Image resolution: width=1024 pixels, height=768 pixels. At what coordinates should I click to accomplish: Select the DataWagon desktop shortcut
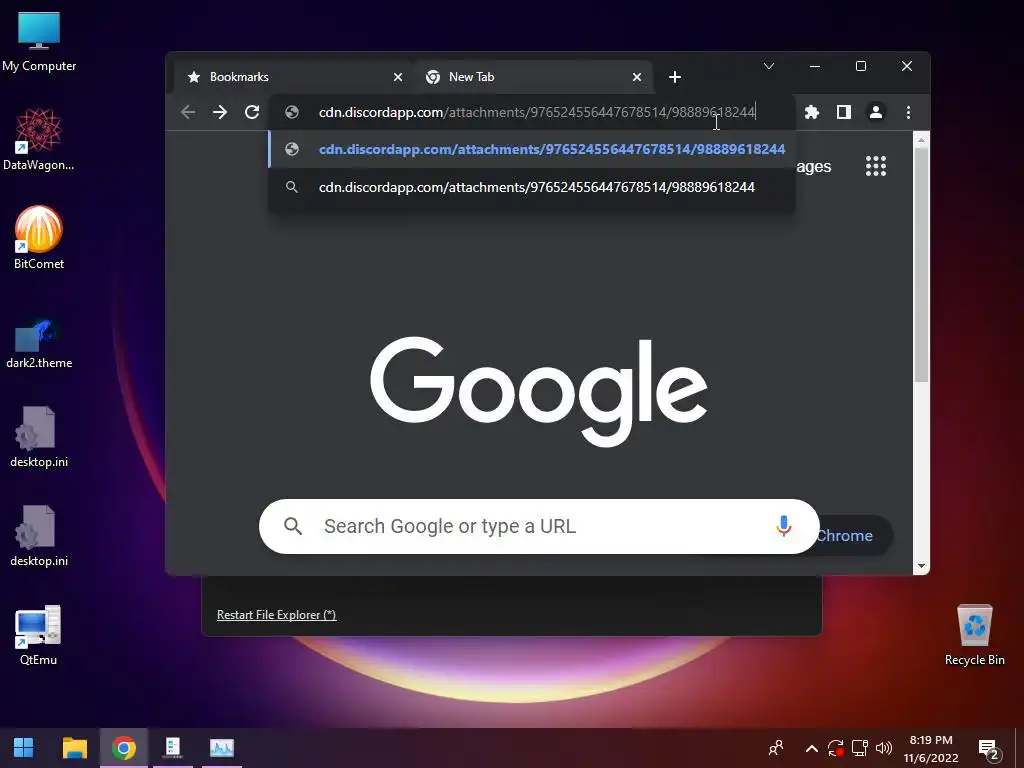39,140
